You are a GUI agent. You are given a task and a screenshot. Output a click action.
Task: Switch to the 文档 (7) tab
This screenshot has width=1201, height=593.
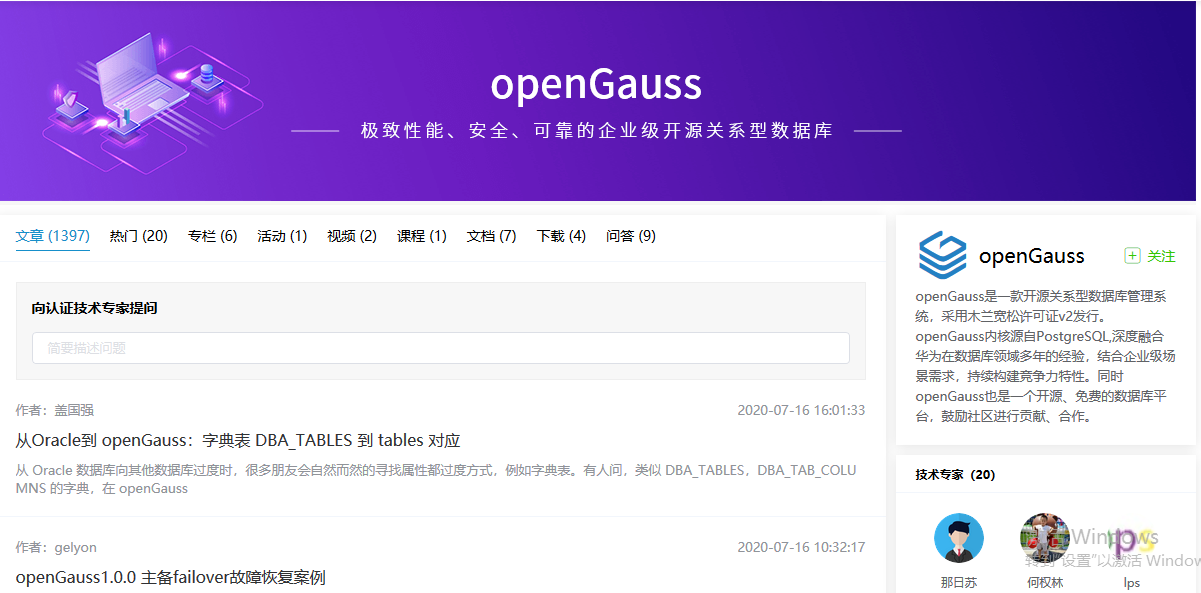(491, 236)
